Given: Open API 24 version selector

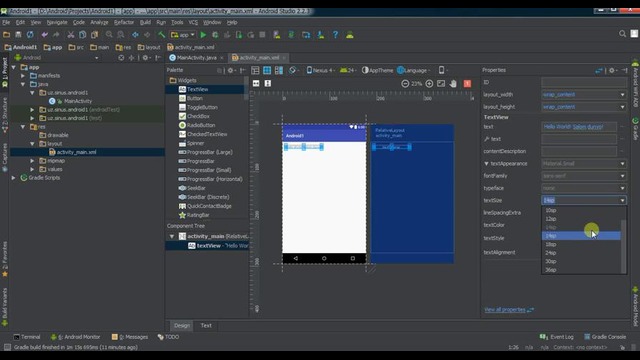Looking at the screenshot, I should [348, 70].
